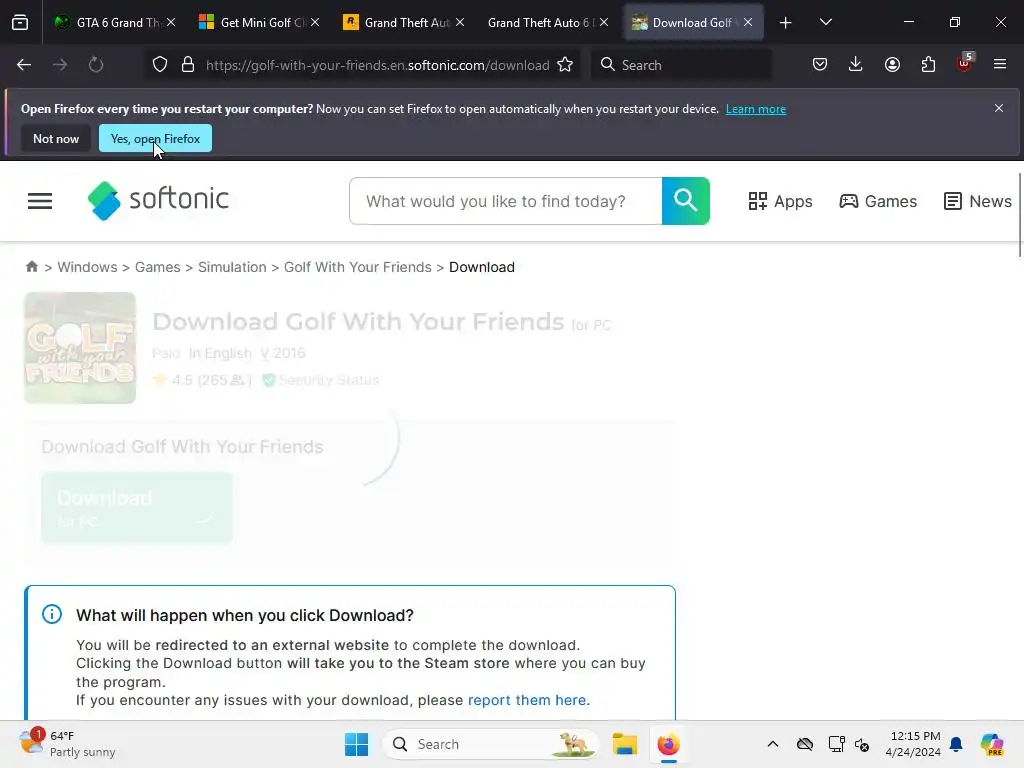
Task: Open File Explorer from taskbar
Action: point(624,744)
